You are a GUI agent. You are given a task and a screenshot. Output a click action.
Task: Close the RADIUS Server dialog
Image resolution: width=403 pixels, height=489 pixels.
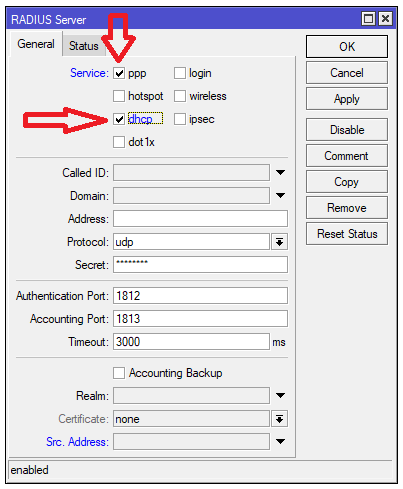click(385, 18)
